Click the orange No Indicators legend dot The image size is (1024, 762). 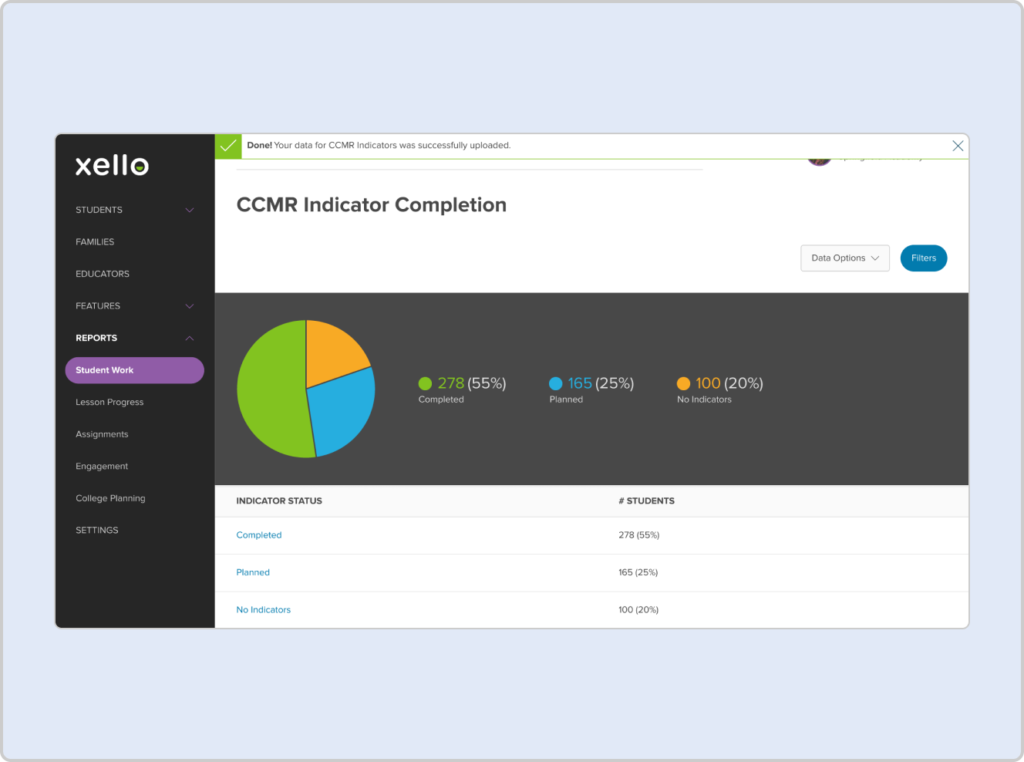coord(682,383)
